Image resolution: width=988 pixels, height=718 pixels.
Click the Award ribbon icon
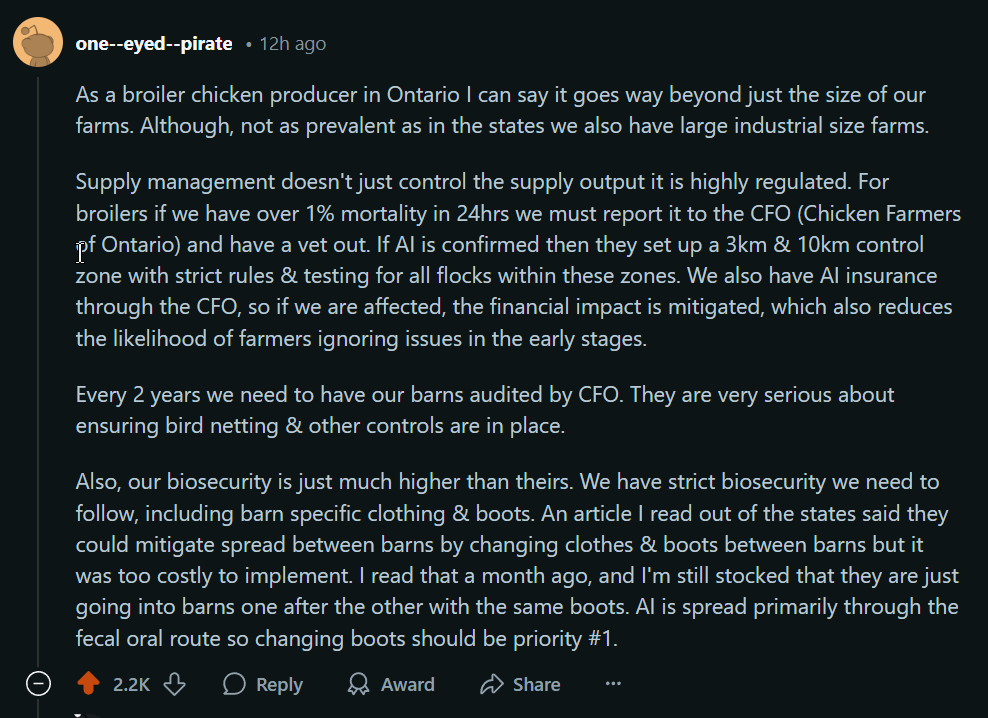tap(358, 684)
